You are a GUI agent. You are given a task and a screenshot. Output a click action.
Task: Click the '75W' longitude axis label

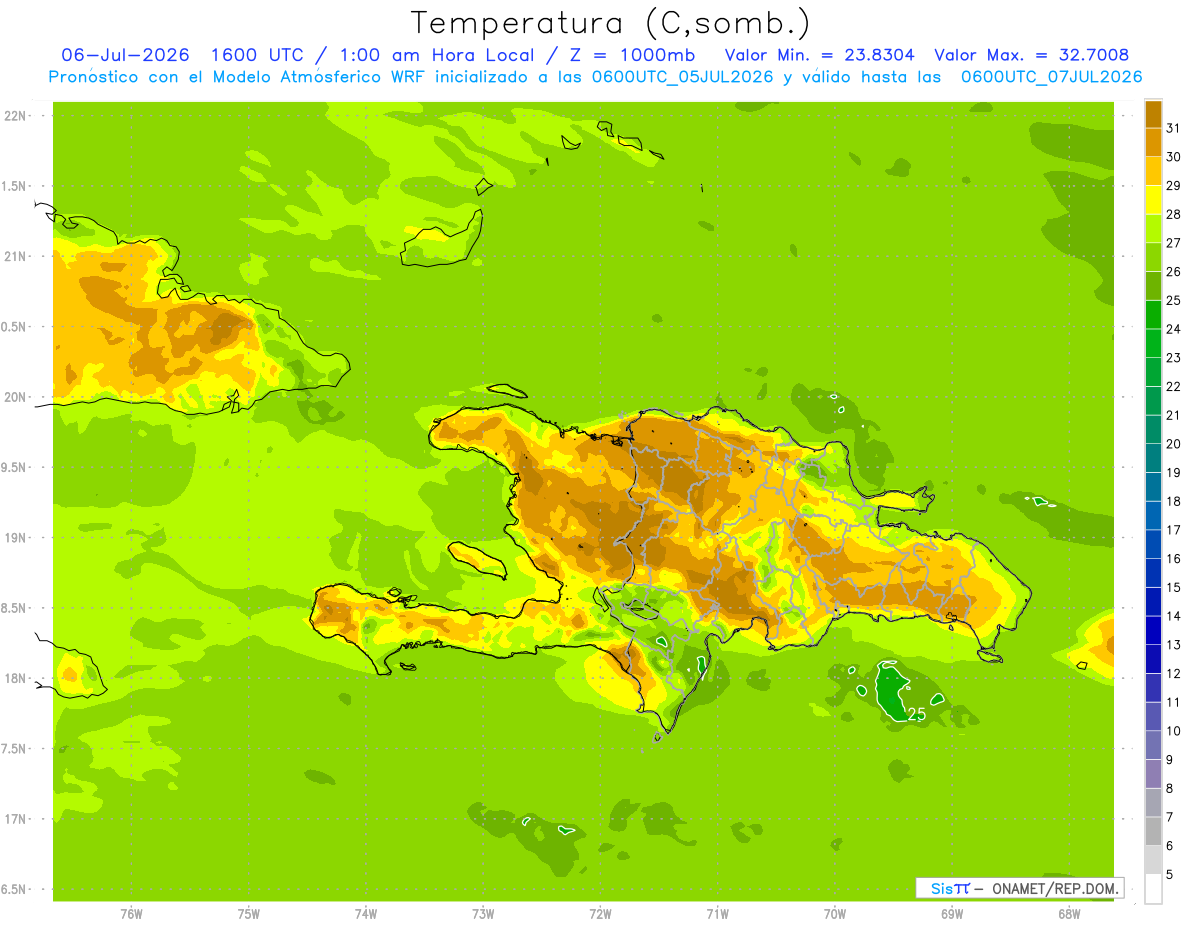249,914
